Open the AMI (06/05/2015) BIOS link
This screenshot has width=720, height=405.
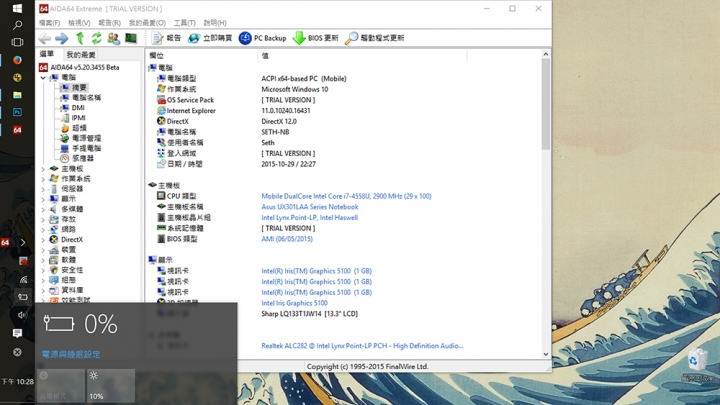pyautogui.click(x=287, y=239)
